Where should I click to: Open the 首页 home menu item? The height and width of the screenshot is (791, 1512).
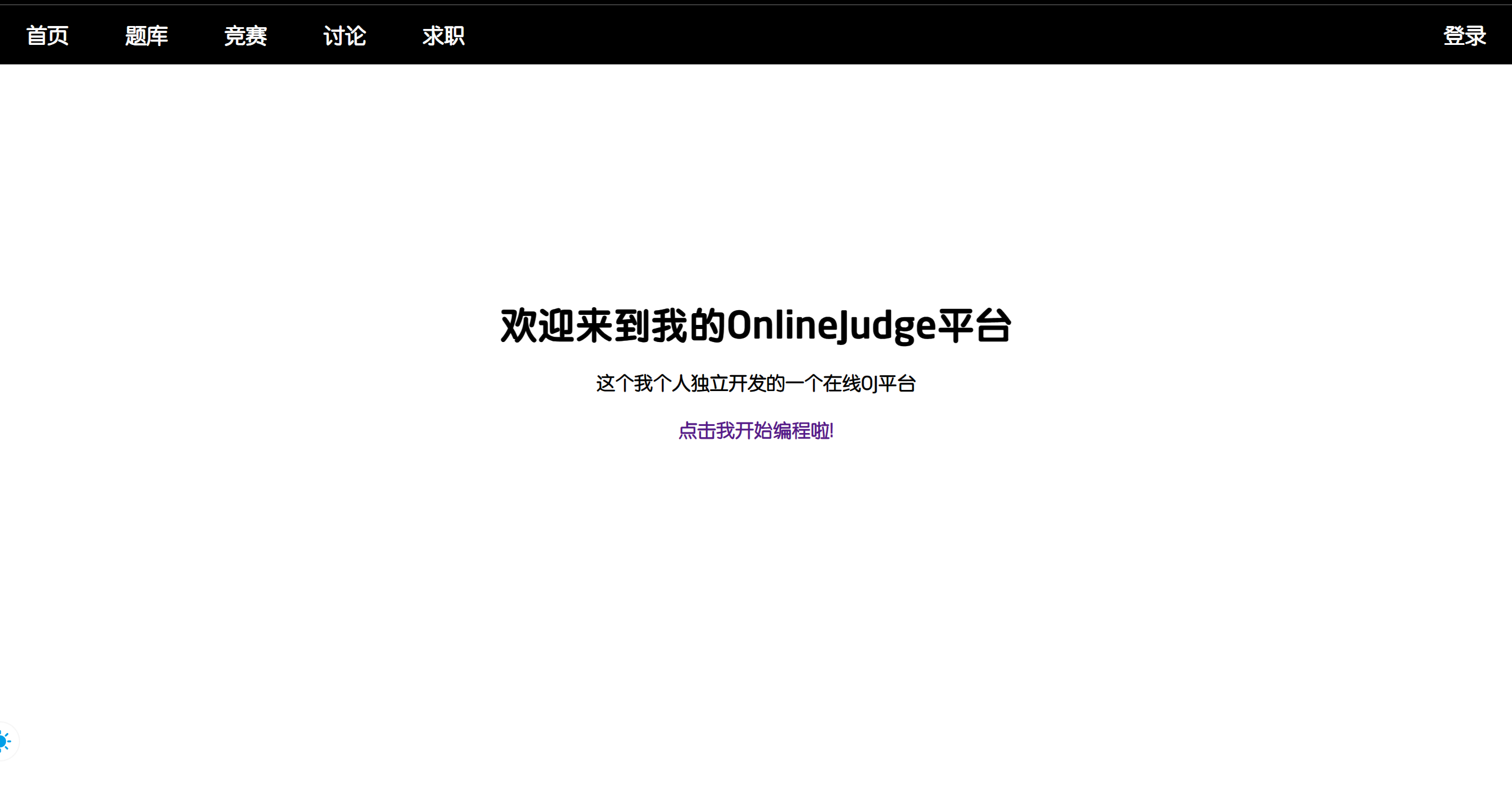point(47,36)
